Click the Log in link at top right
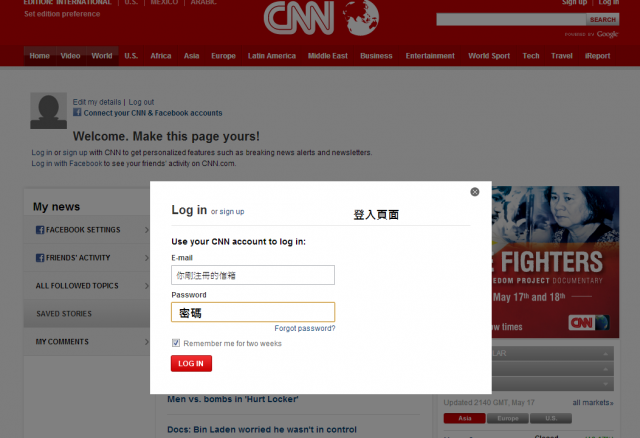Viewport: 640px width, 438px height. click(609, 2)
